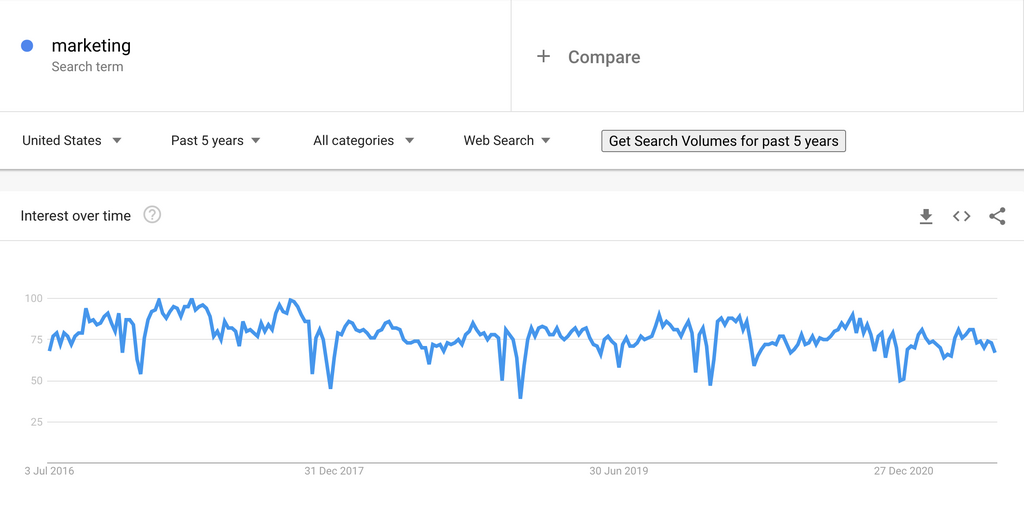Click the 27 Dec 2020 axis label

tap(904, 471)
